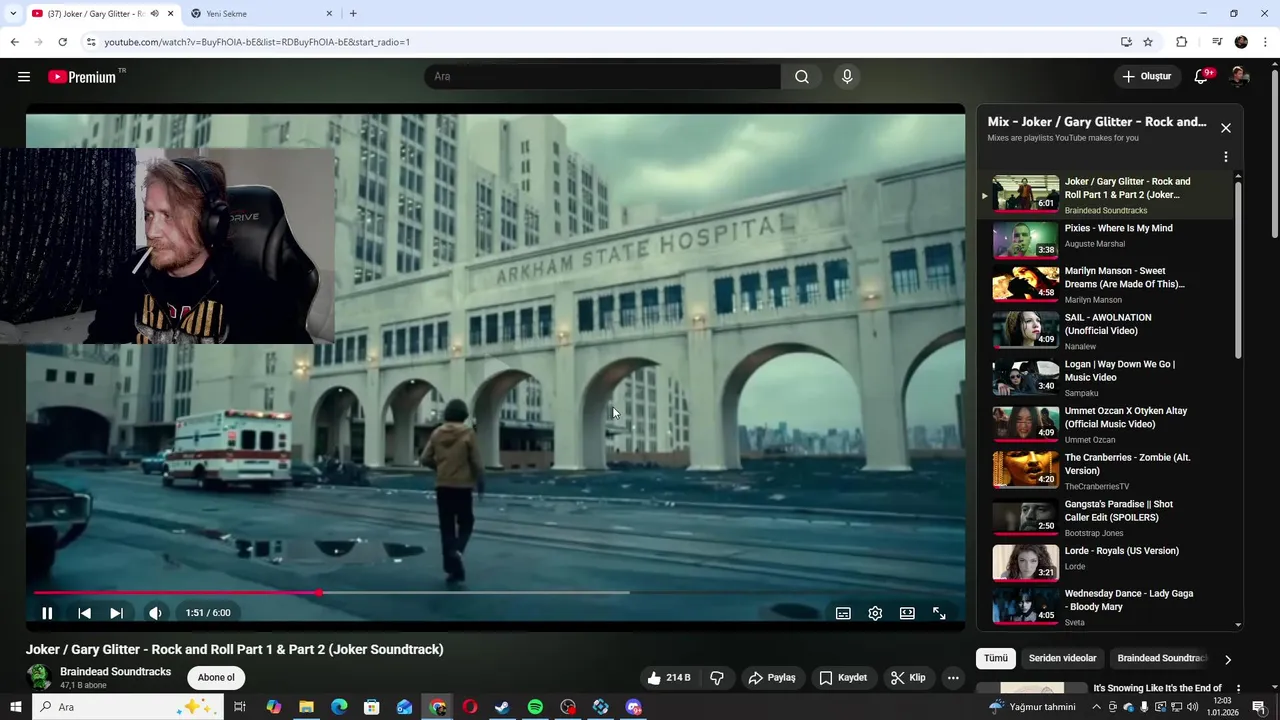This screenshot has width=1280, height=720.
Task: Pause the video
Action: coord(47,613)
